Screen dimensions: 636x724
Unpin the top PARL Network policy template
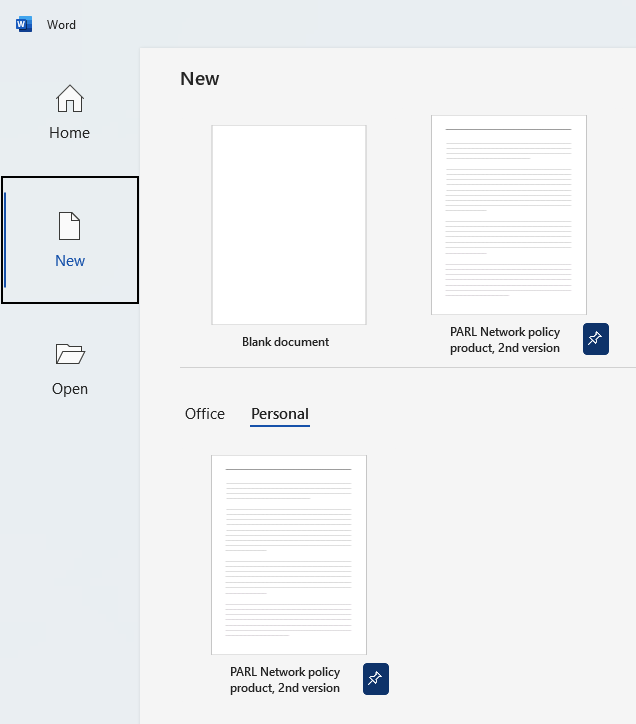[595, 339]
